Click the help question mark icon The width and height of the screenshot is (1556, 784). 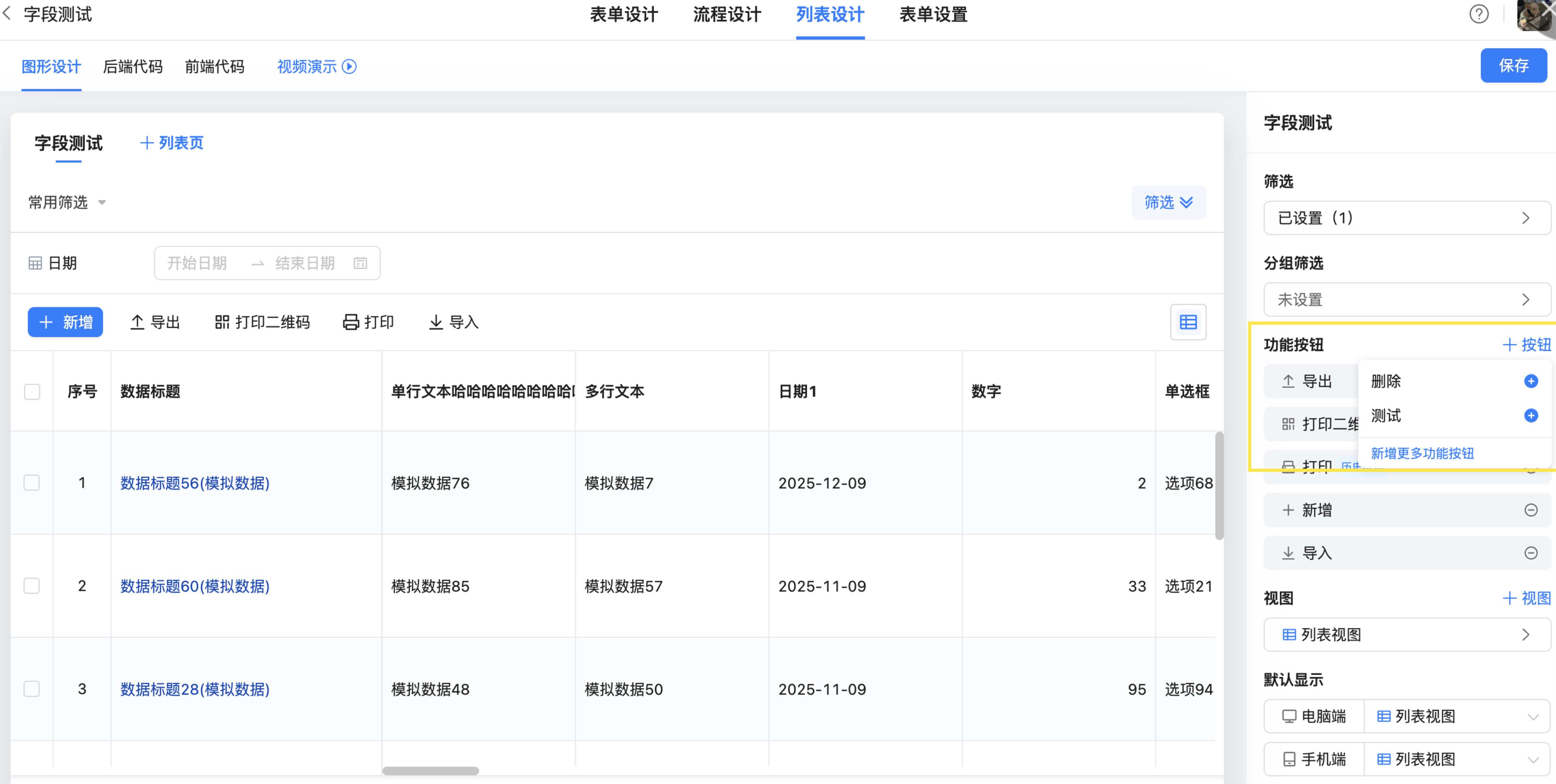(x=1479, y=14)
